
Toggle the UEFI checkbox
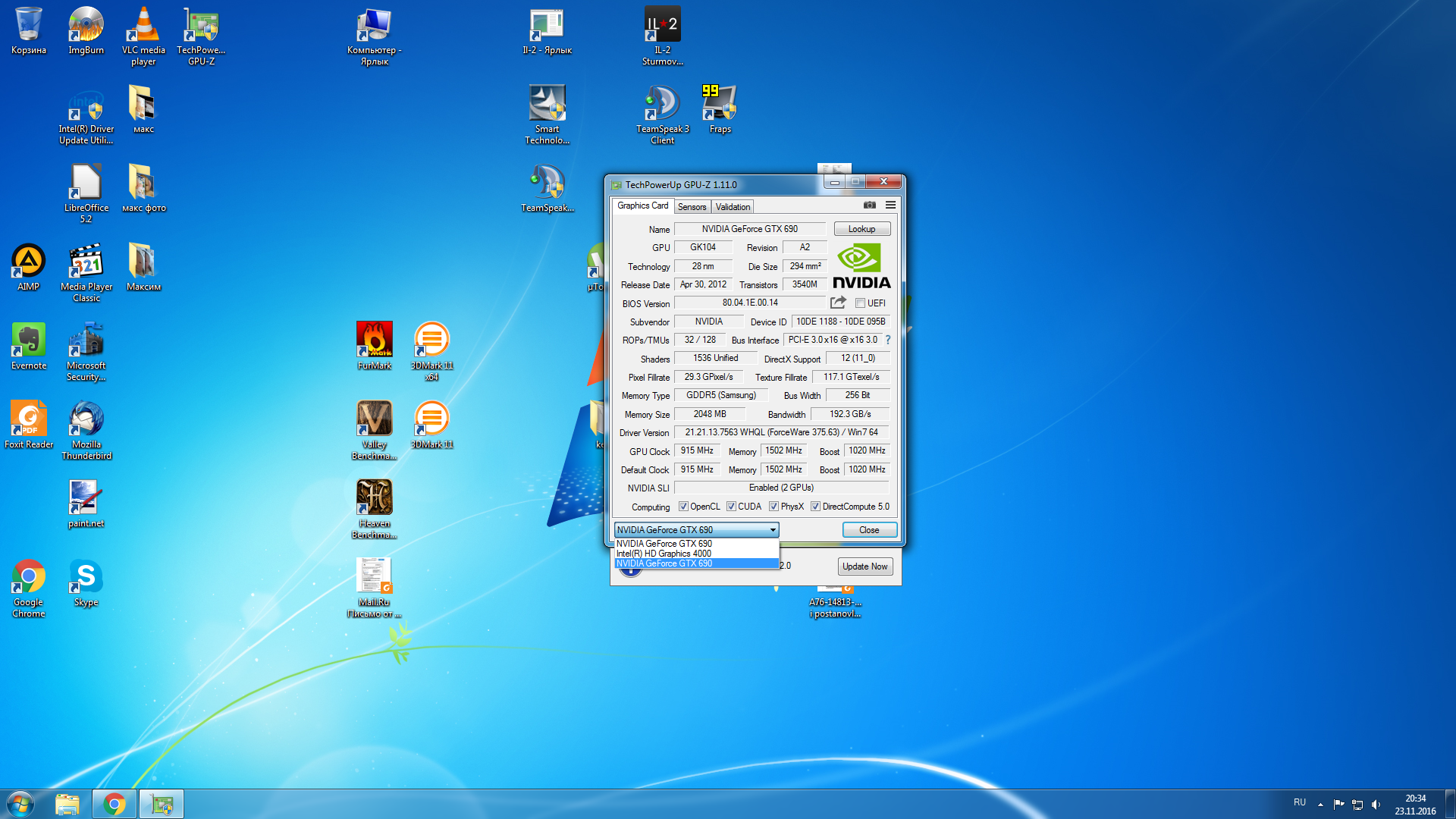pos(860,303)
